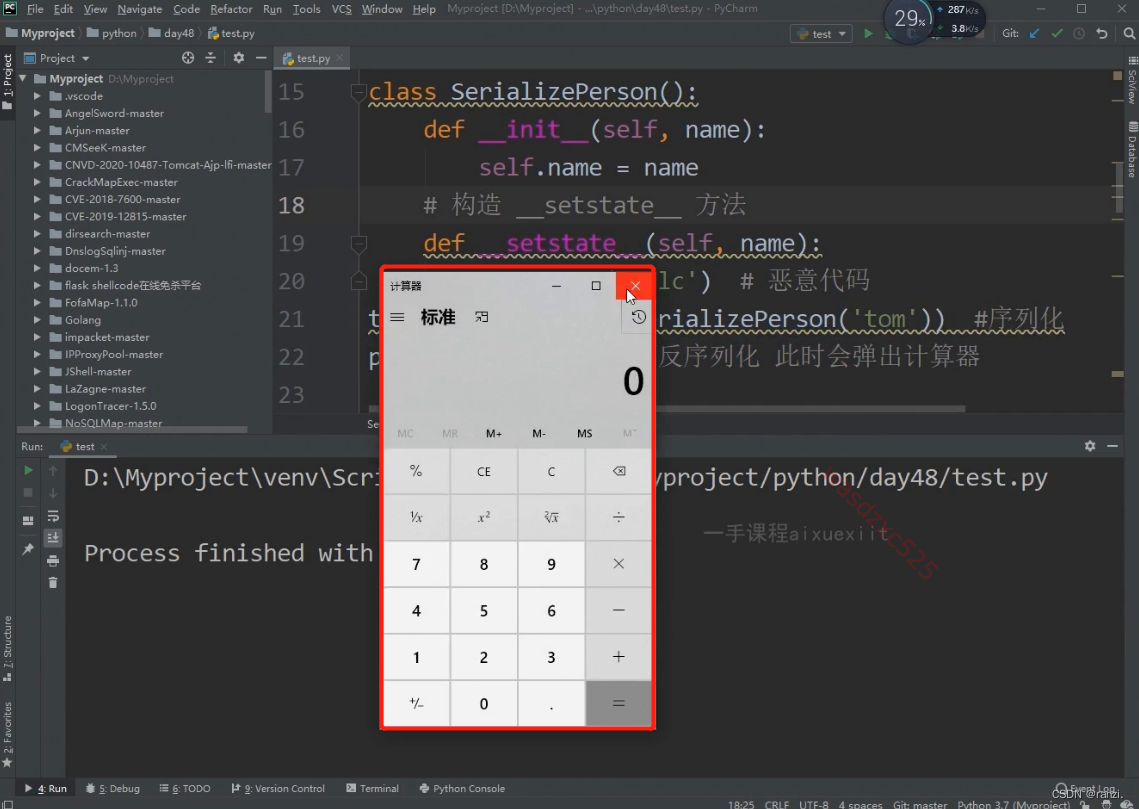Rerun test with run panel play icon

click(28, 471)
